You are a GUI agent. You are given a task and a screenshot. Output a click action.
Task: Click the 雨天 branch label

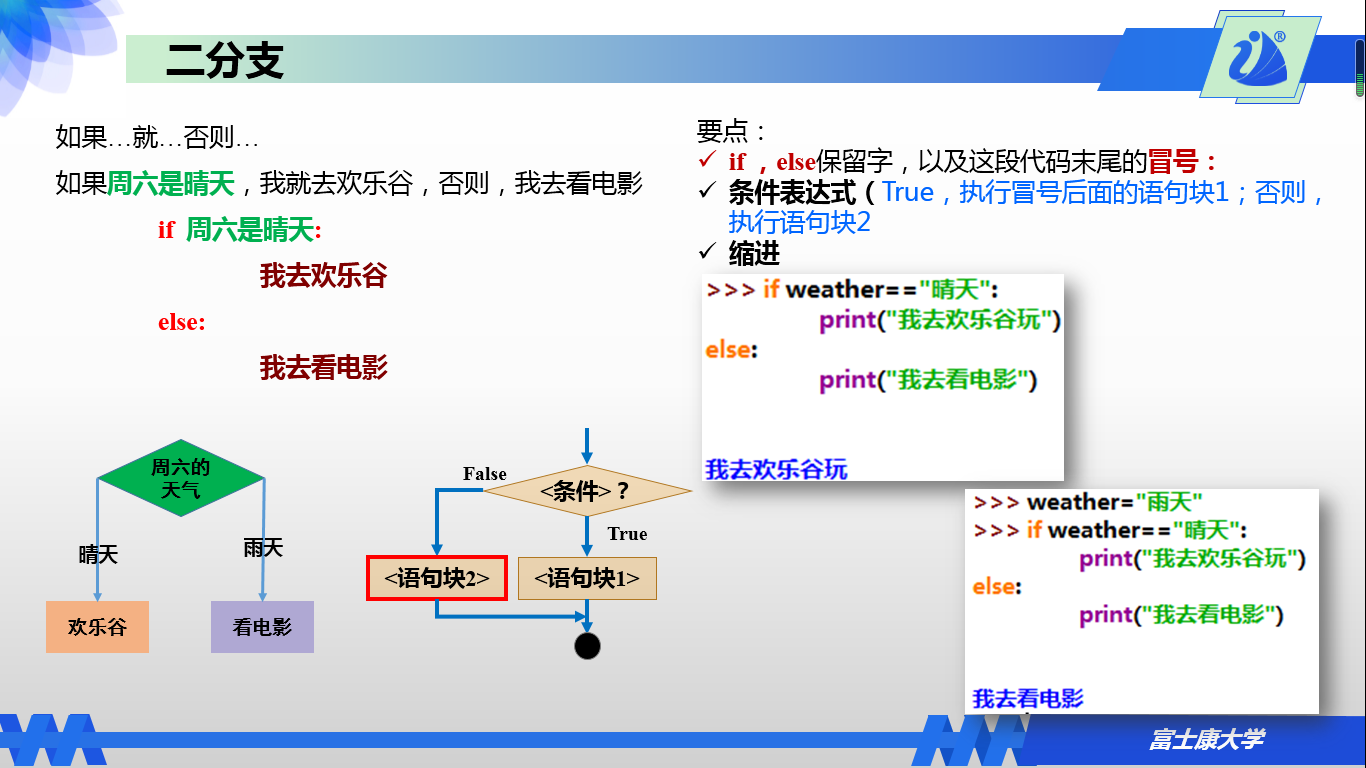tap(263, 547)
